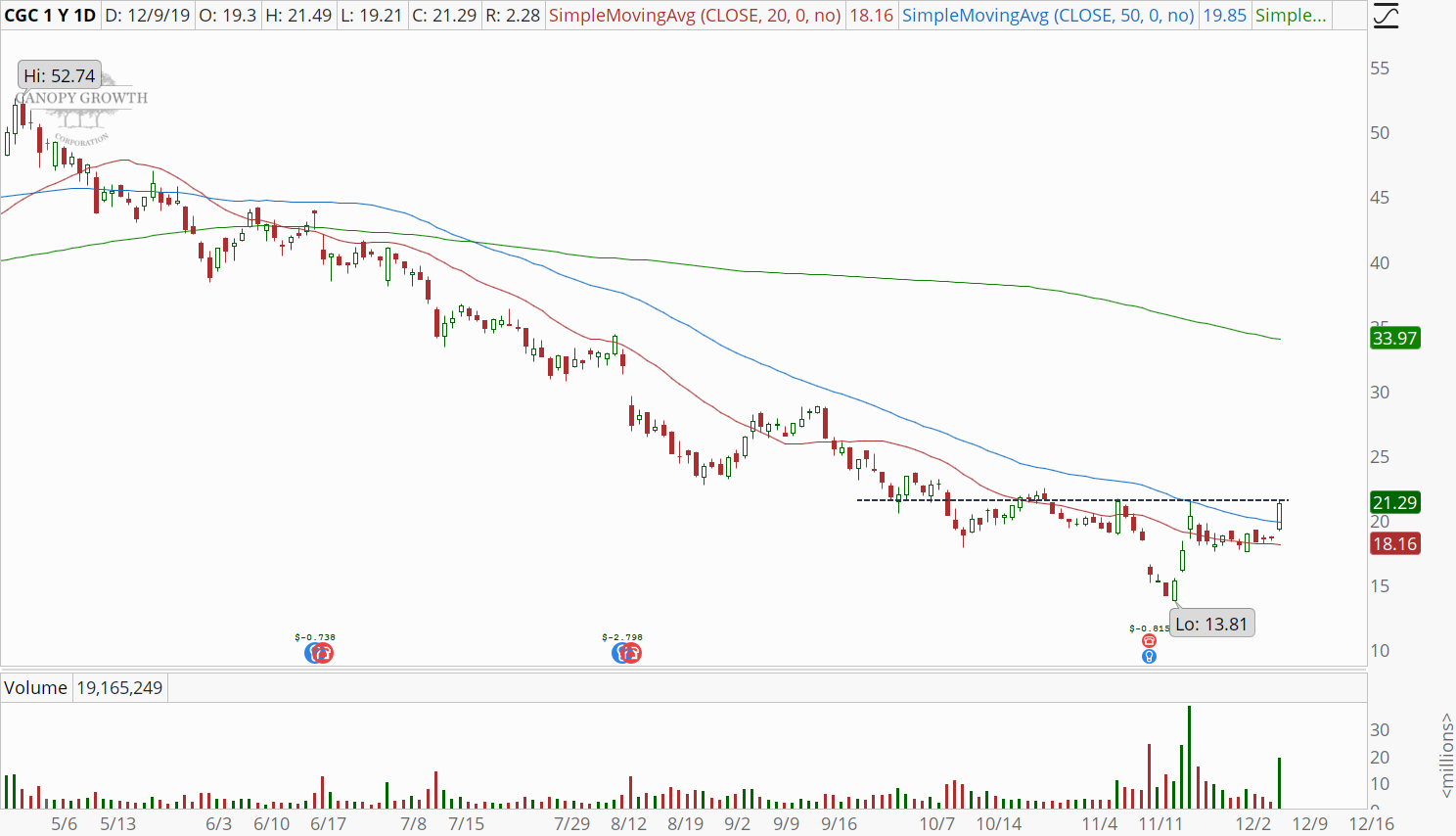Click the 20 label on the volume axis

pos(1380,758)
